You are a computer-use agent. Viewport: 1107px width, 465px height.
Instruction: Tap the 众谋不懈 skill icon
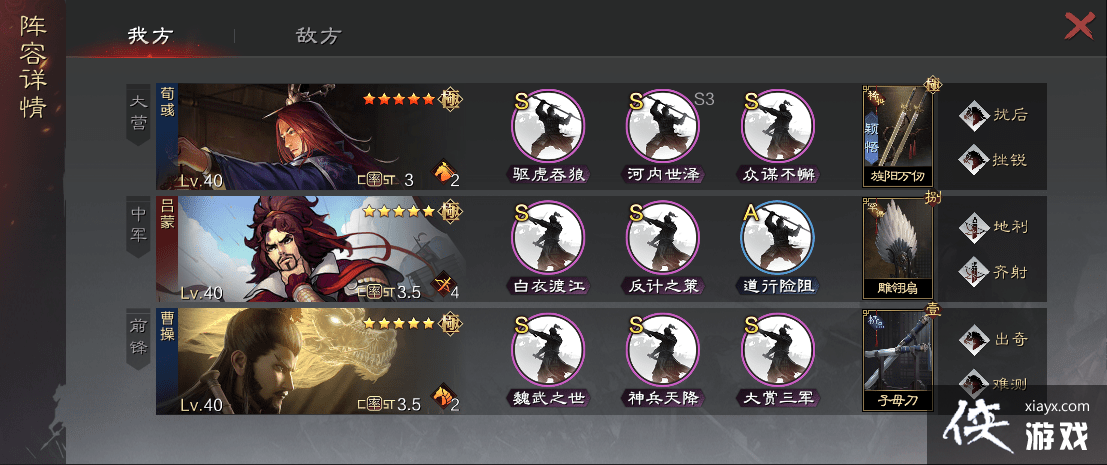(x=777, y=126)
